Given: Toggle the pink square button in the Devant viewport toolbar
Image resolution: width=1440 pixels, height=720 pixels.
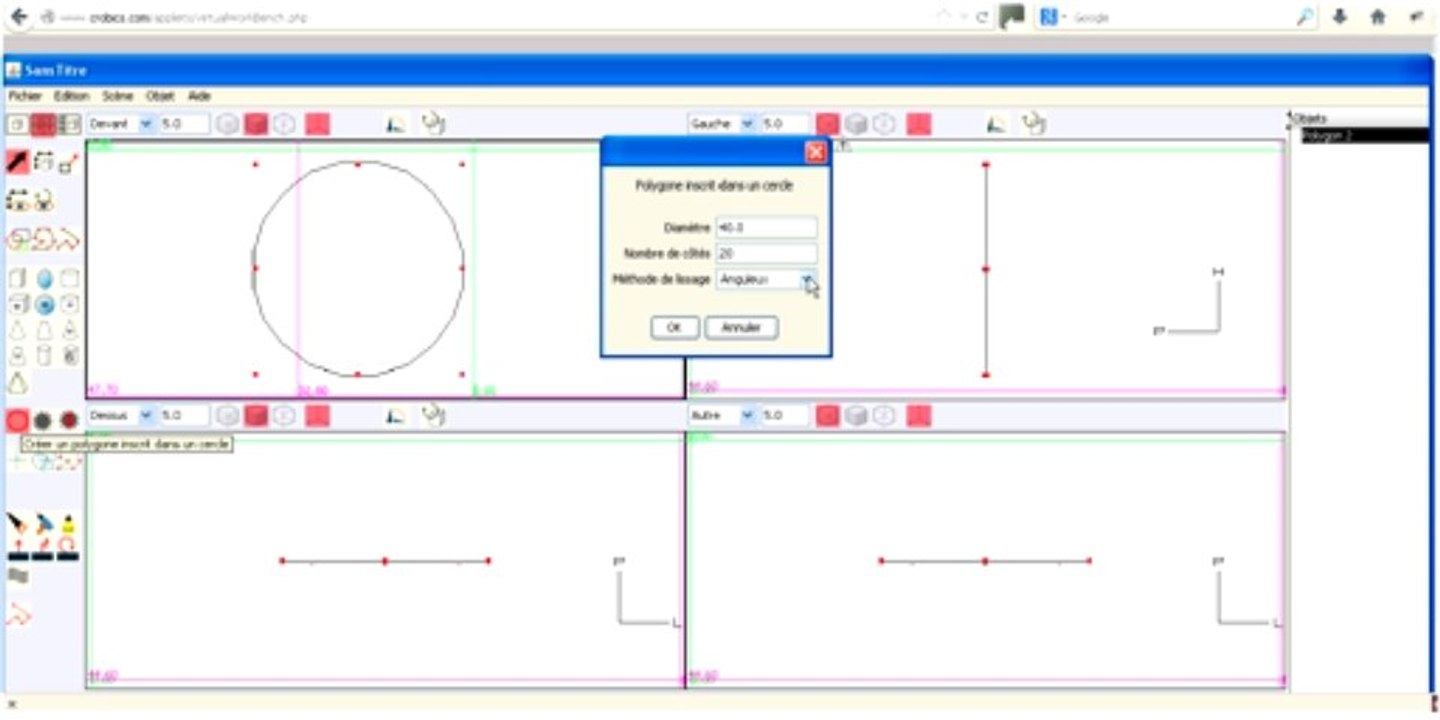Looking at the screenshot, I should (x=317, y=124).
